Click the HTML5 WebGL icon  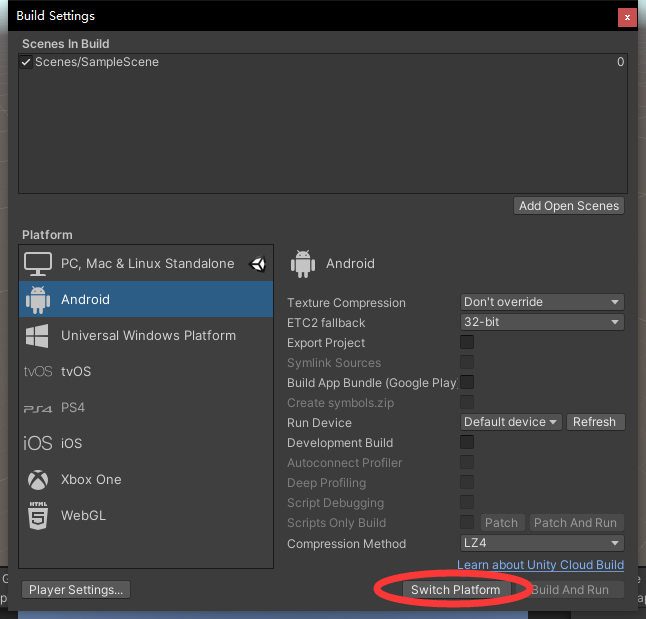coord(38,516)
